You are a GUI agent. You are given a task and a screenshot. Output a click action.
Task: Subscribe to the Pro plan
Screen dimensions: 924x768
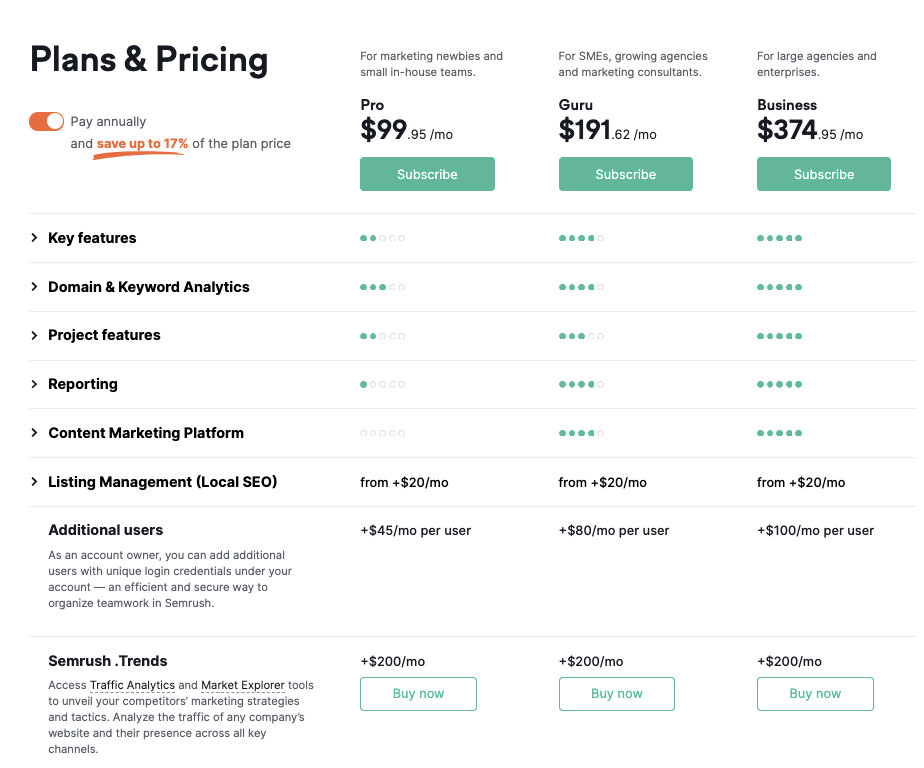427,174
